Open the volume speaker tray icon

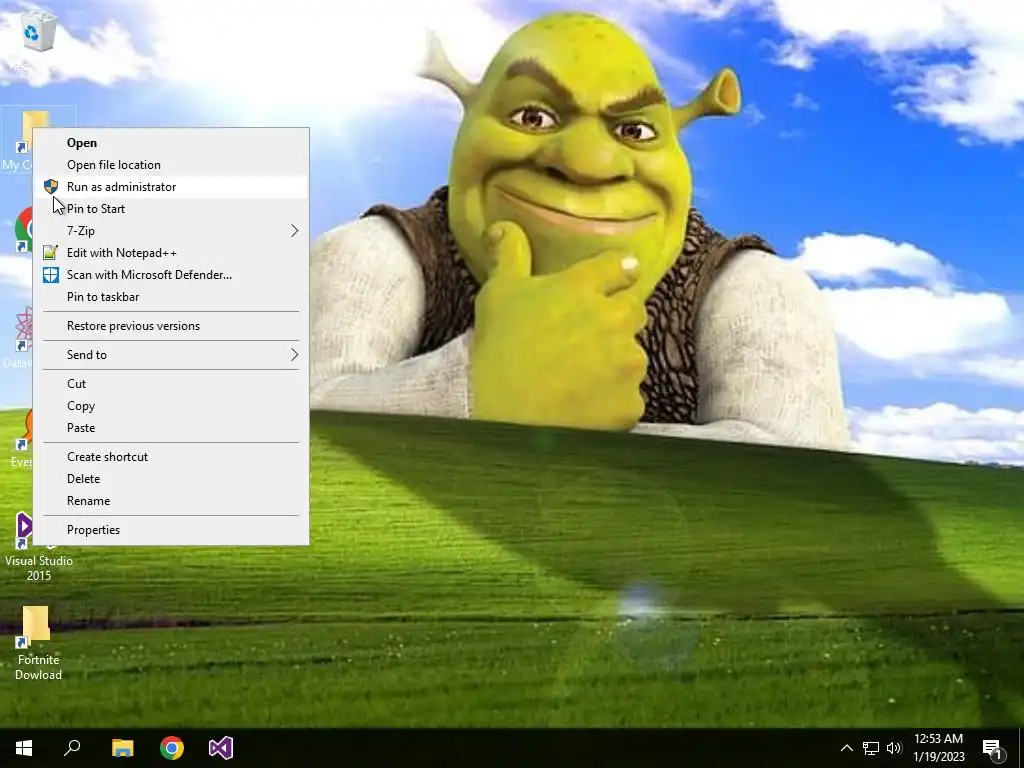pyautogui.click(x=894, y=748)
